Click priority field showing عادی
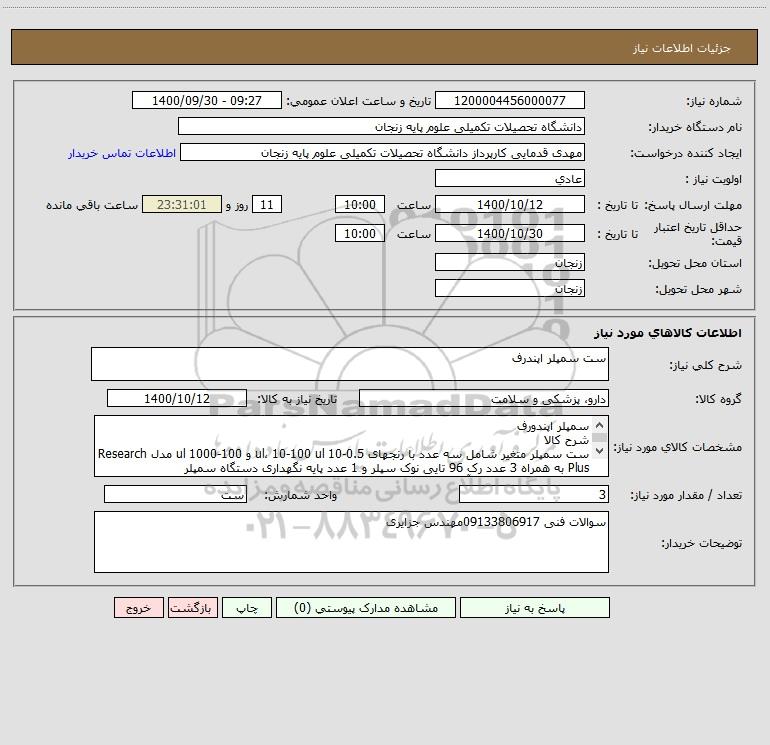This screenshot has height=745, width=770. point(510,178)
